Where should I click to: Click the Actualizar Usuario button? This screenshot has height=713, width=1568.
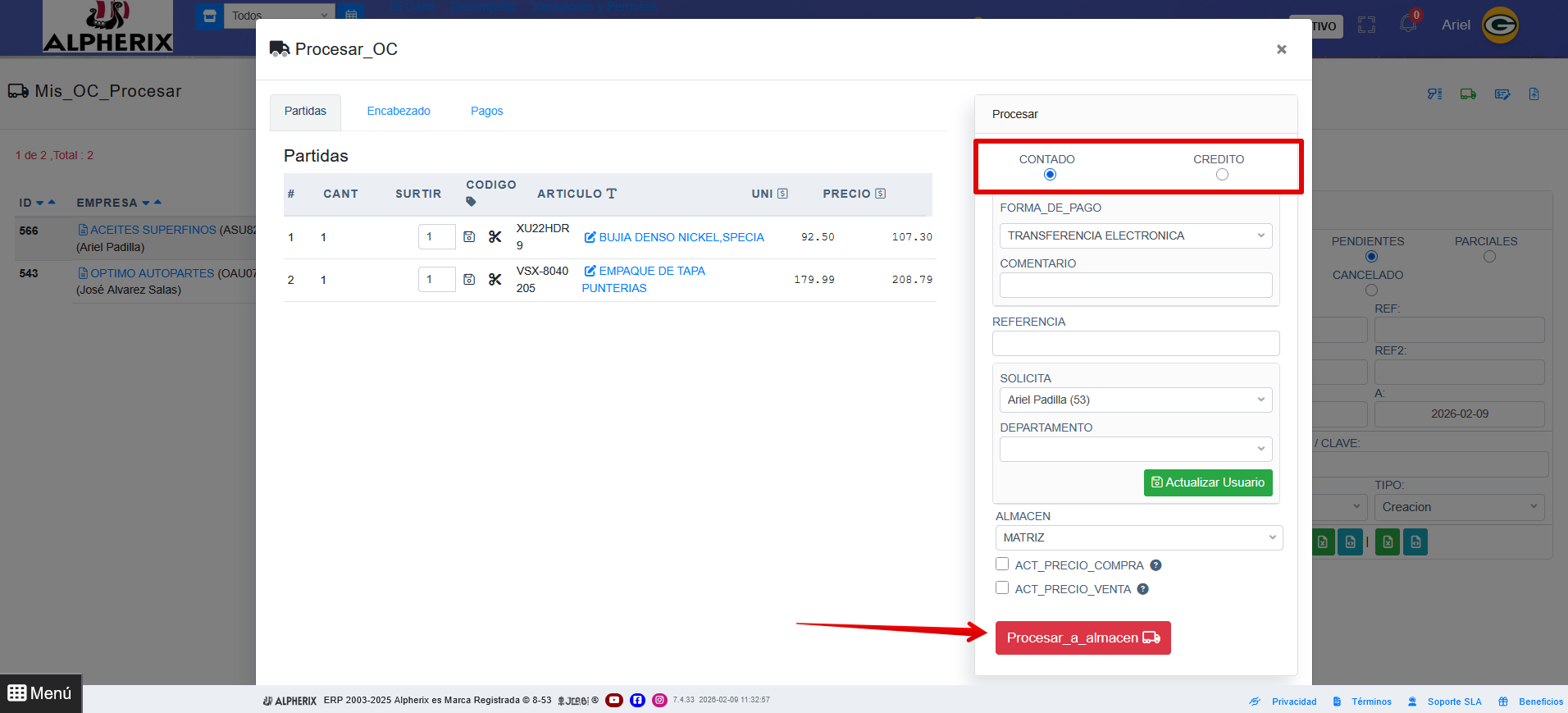[x=1207, y=482]
